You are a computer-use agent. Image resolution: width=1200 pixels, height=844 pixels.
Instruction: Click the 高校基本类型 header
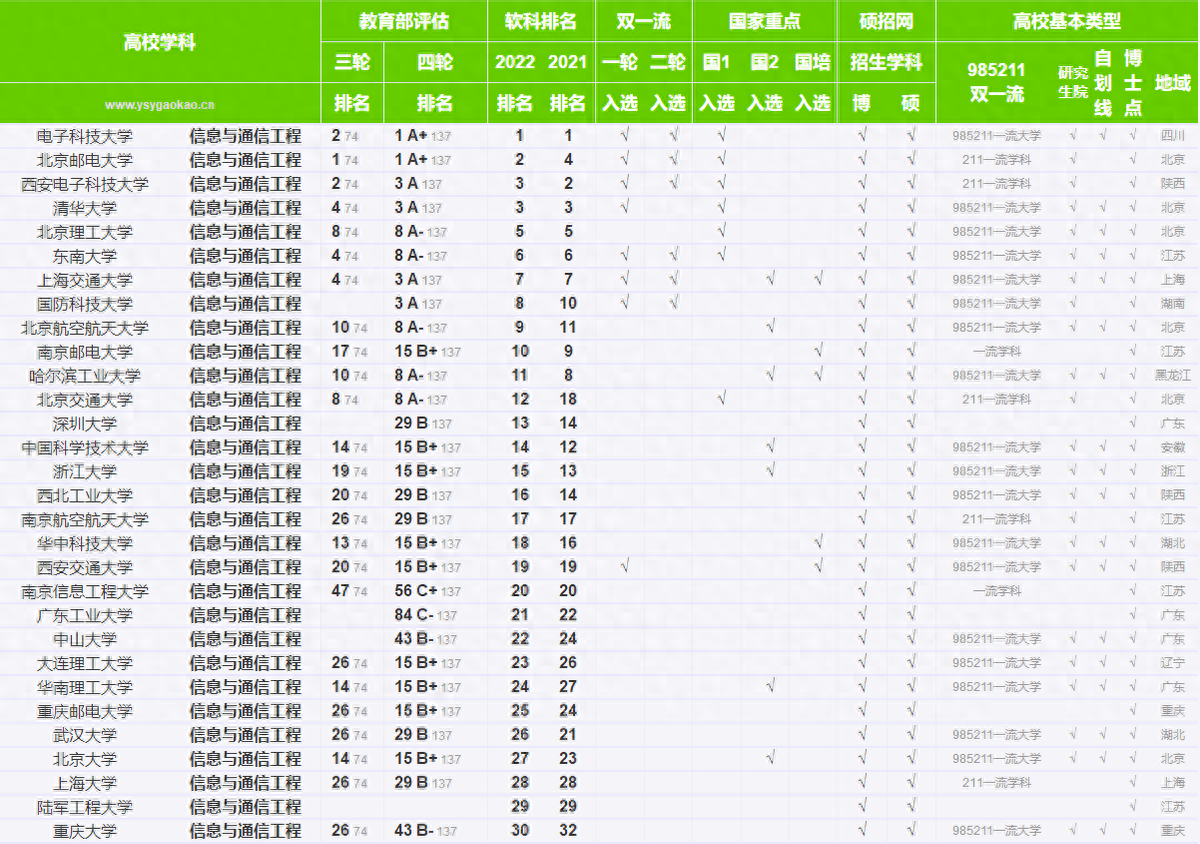pyautogui.click(x=1067, y=21)
